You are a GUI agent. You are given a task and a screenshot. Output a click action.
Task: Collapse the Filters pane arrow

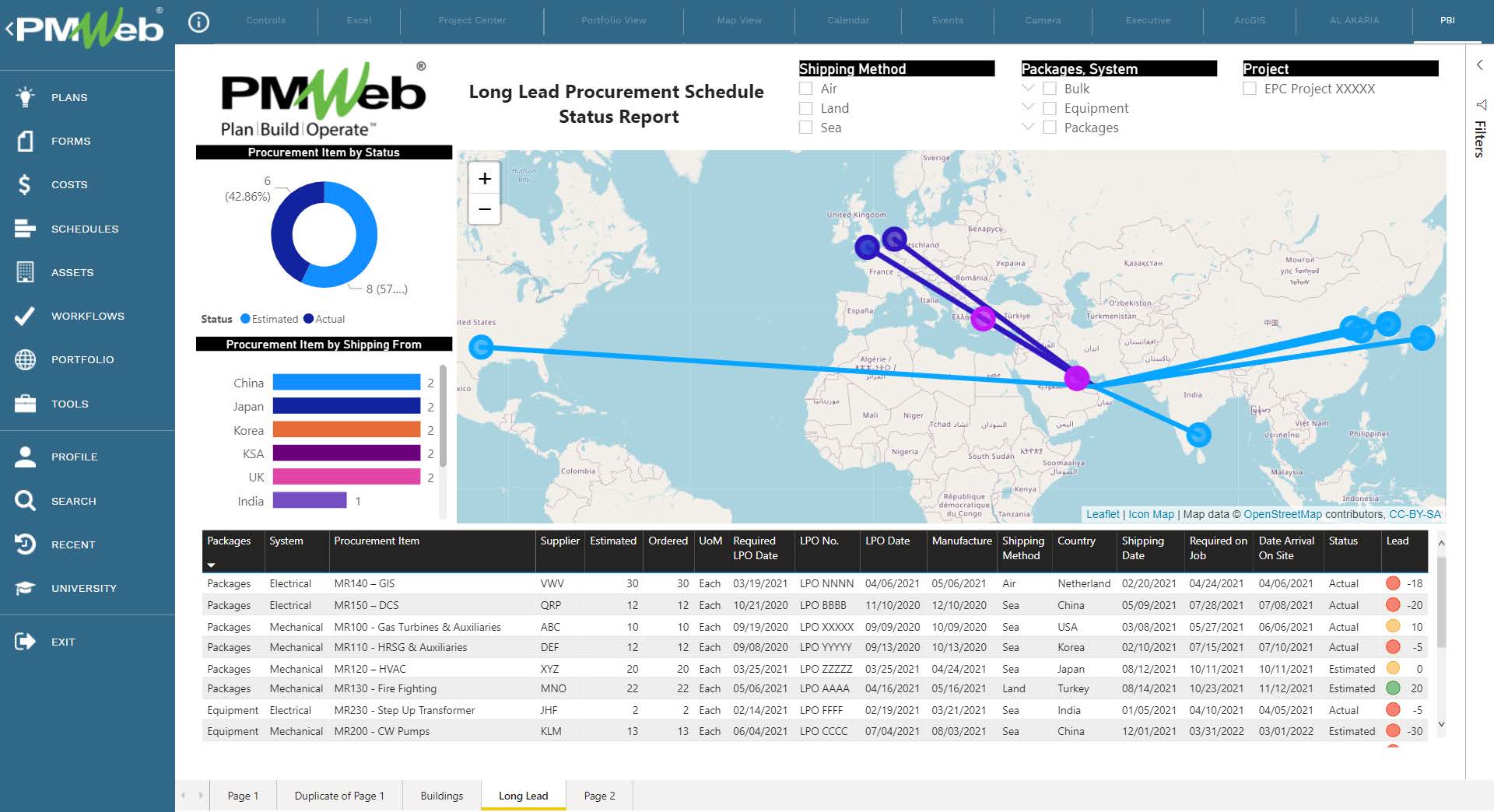(1479, 65)
